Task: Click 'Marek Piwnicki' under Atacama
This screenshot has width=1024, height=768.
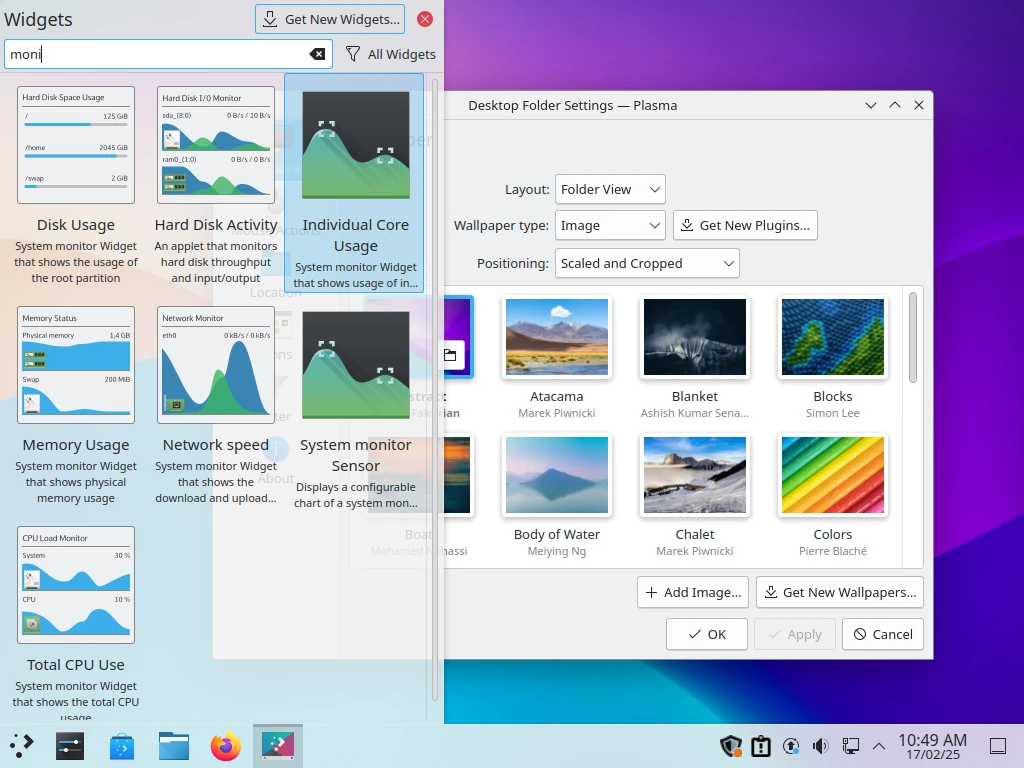Action: coord(556,413)
